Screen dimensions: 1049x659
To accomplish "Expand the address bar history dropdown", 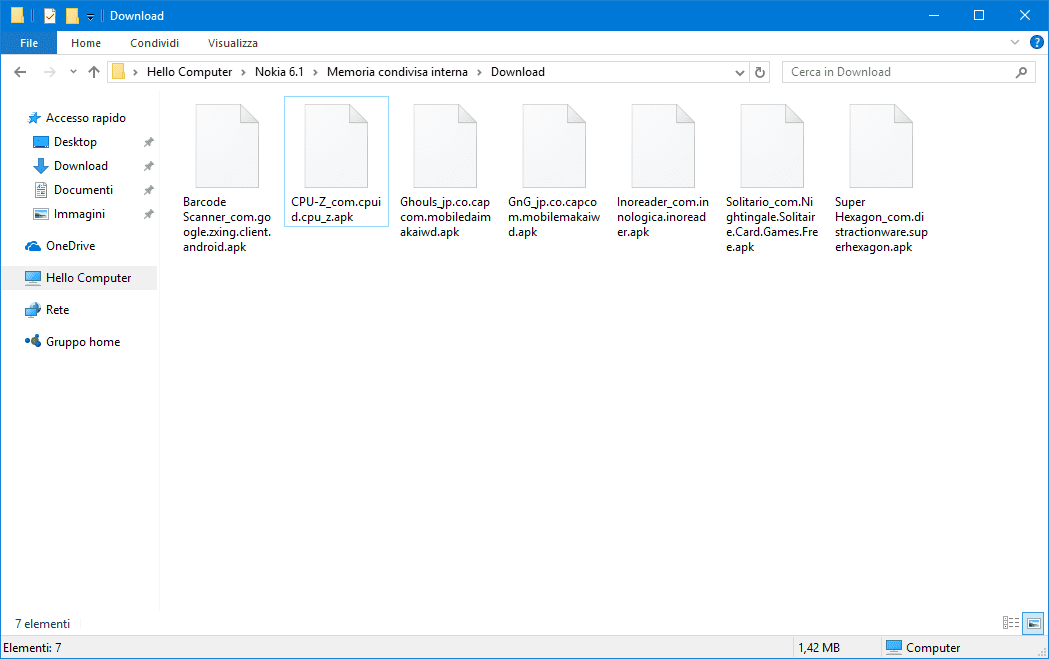I will click(740, 72).
